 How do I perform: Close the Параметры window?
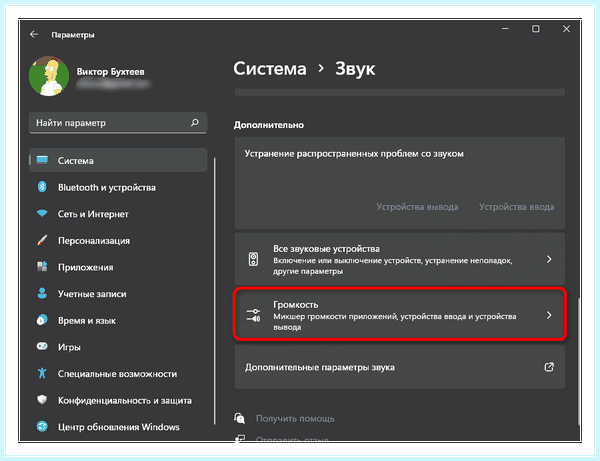pyautogui.click(x=566, y=29)
